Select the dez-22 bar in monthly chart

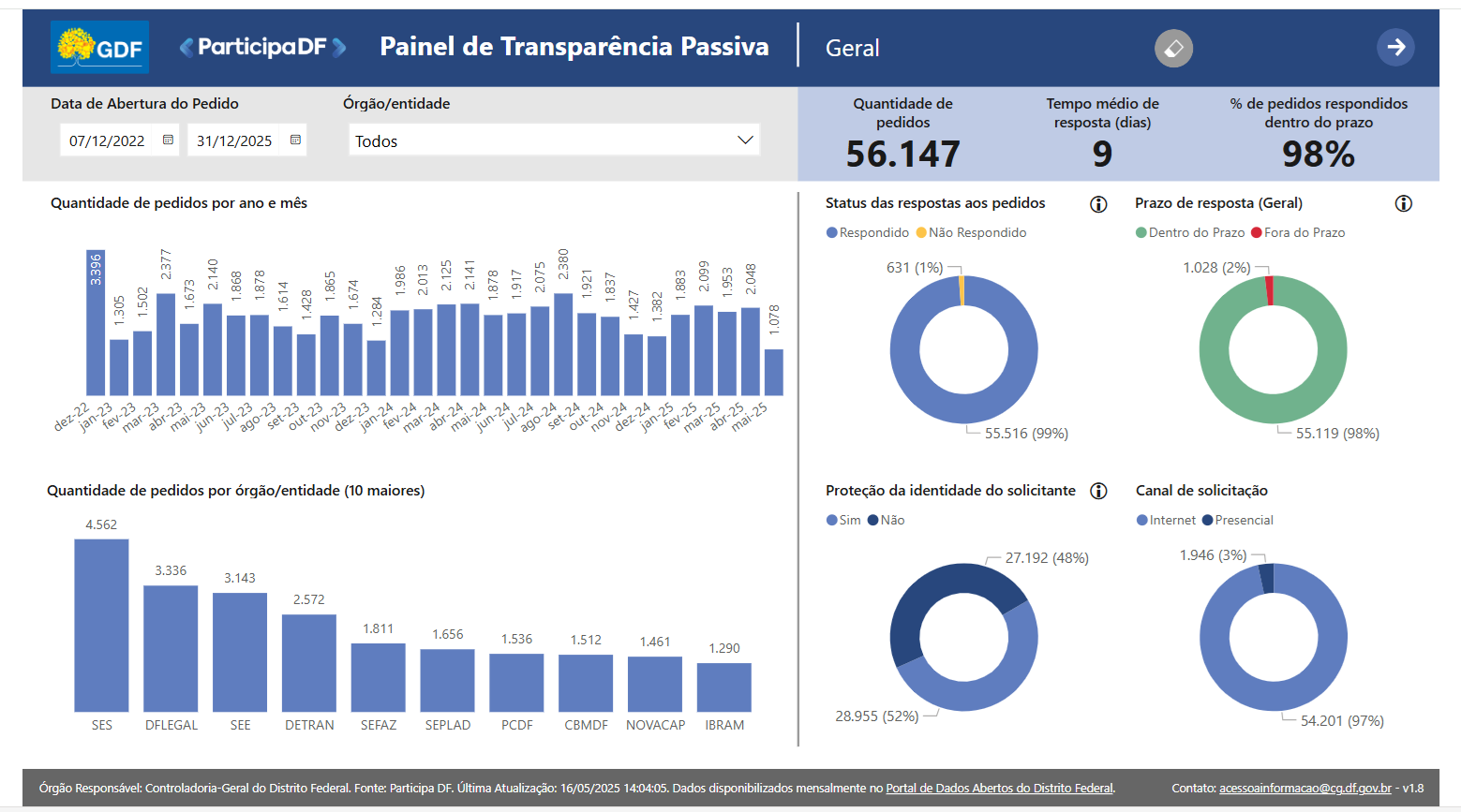point(96,323)
